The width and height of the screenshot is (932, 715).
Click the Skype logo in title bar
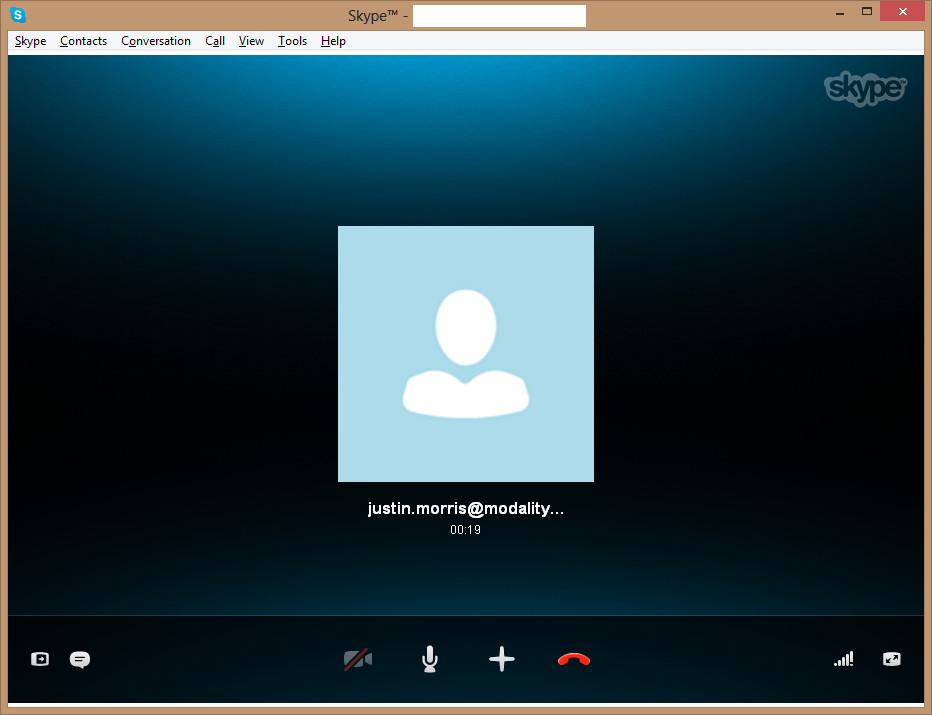18,15
